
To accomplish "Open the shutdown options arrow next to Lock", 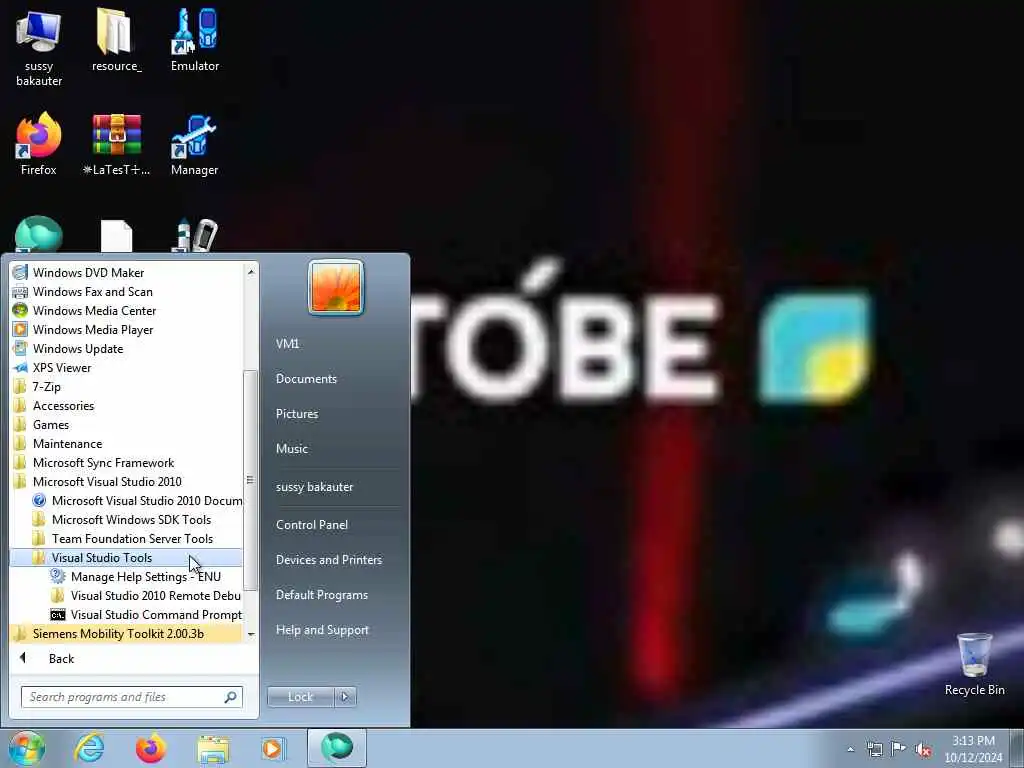I will [345, 697].
